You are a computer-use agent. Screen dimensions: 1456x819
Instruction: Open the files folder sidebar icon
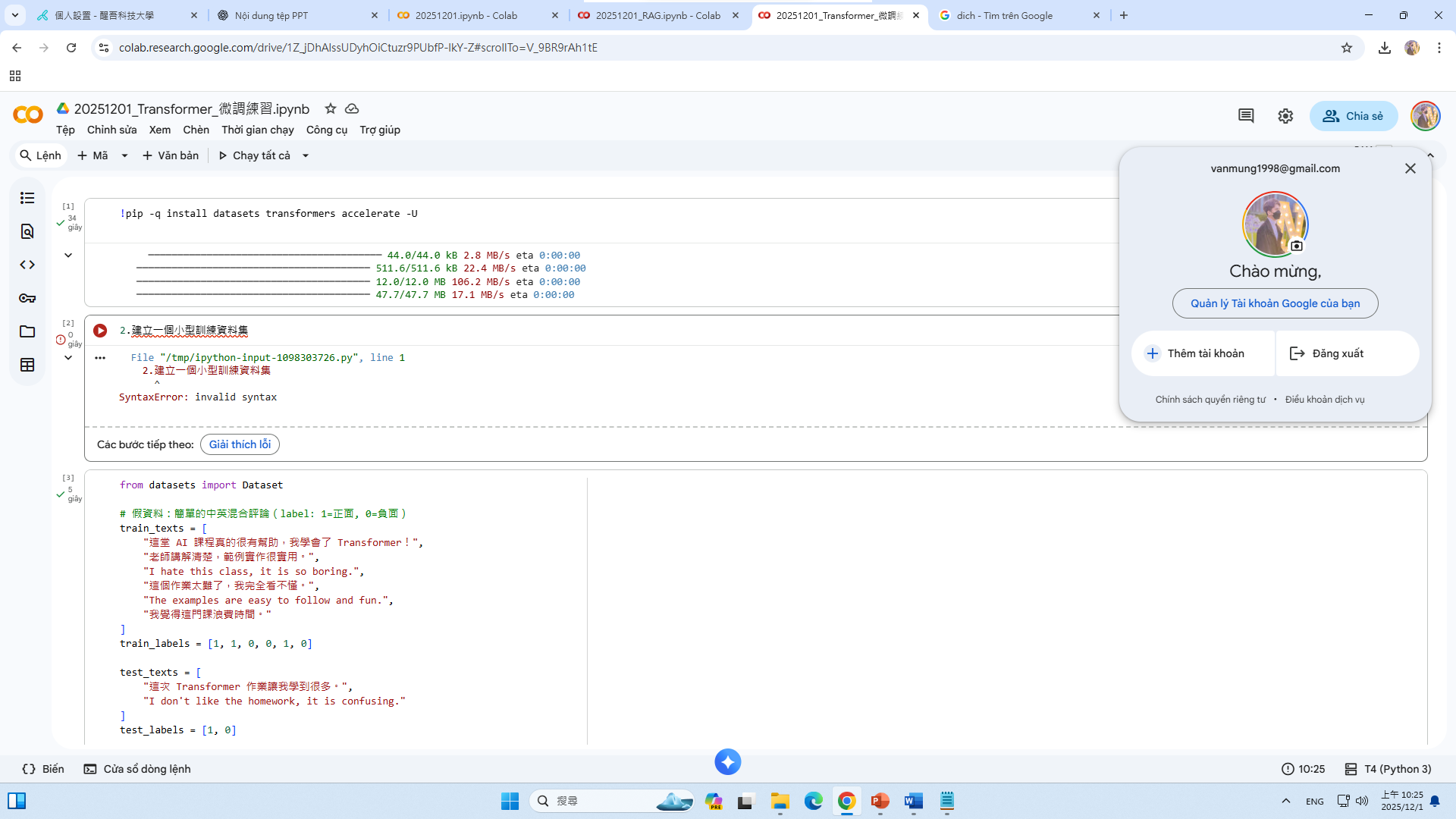(x=27, y=331)
